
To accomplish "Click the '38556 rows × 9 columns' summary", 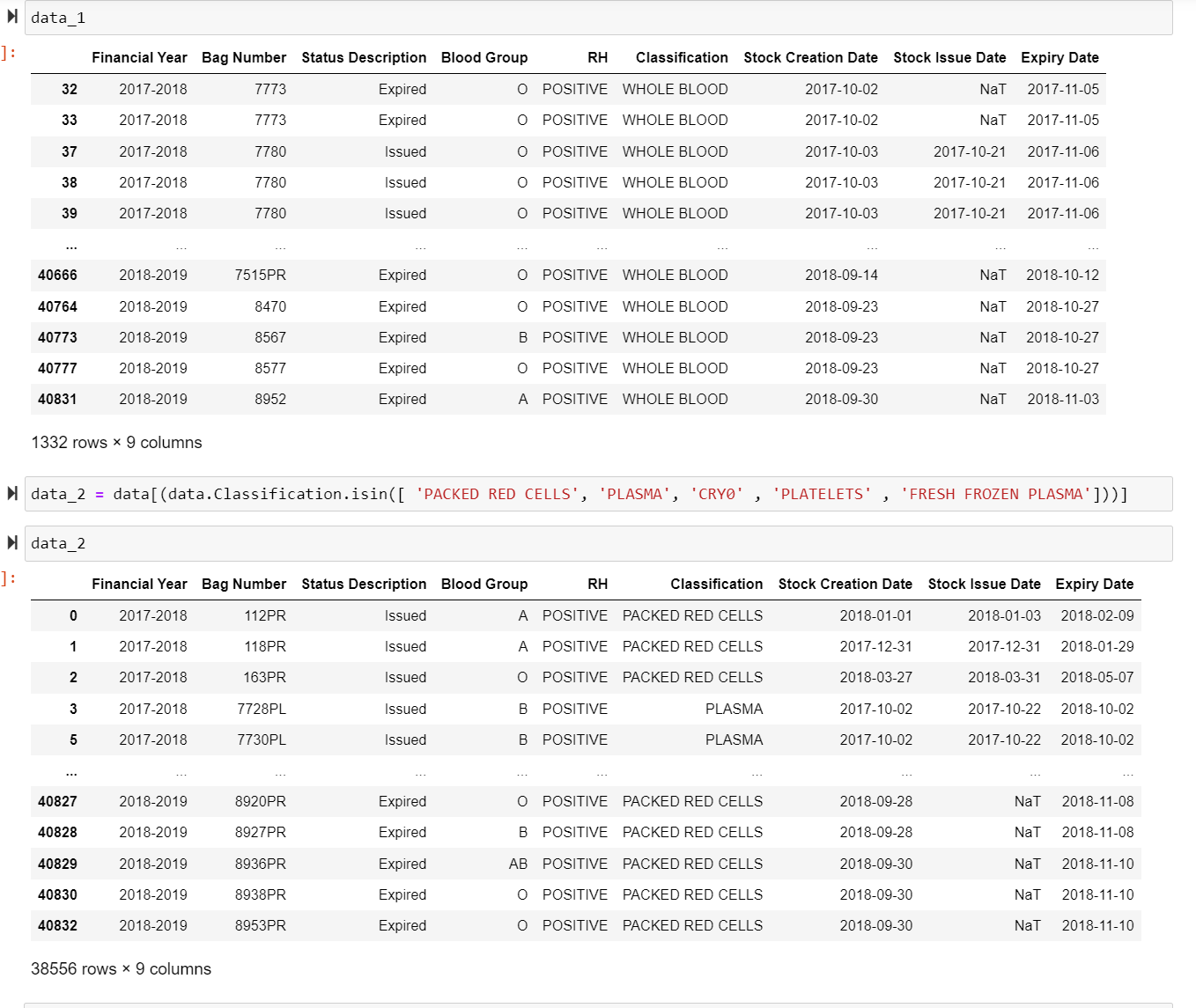I will pyautogui.click(x=121, y=968).
